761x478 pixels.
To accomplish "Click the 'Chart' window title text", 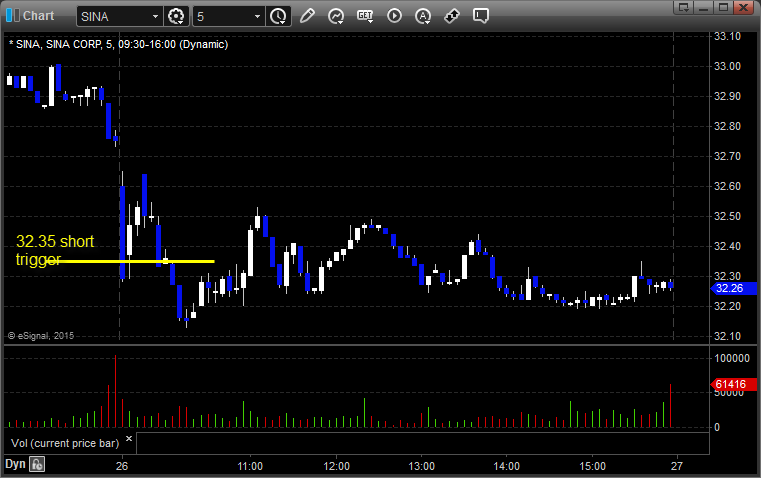I will [x=38, y=16].
